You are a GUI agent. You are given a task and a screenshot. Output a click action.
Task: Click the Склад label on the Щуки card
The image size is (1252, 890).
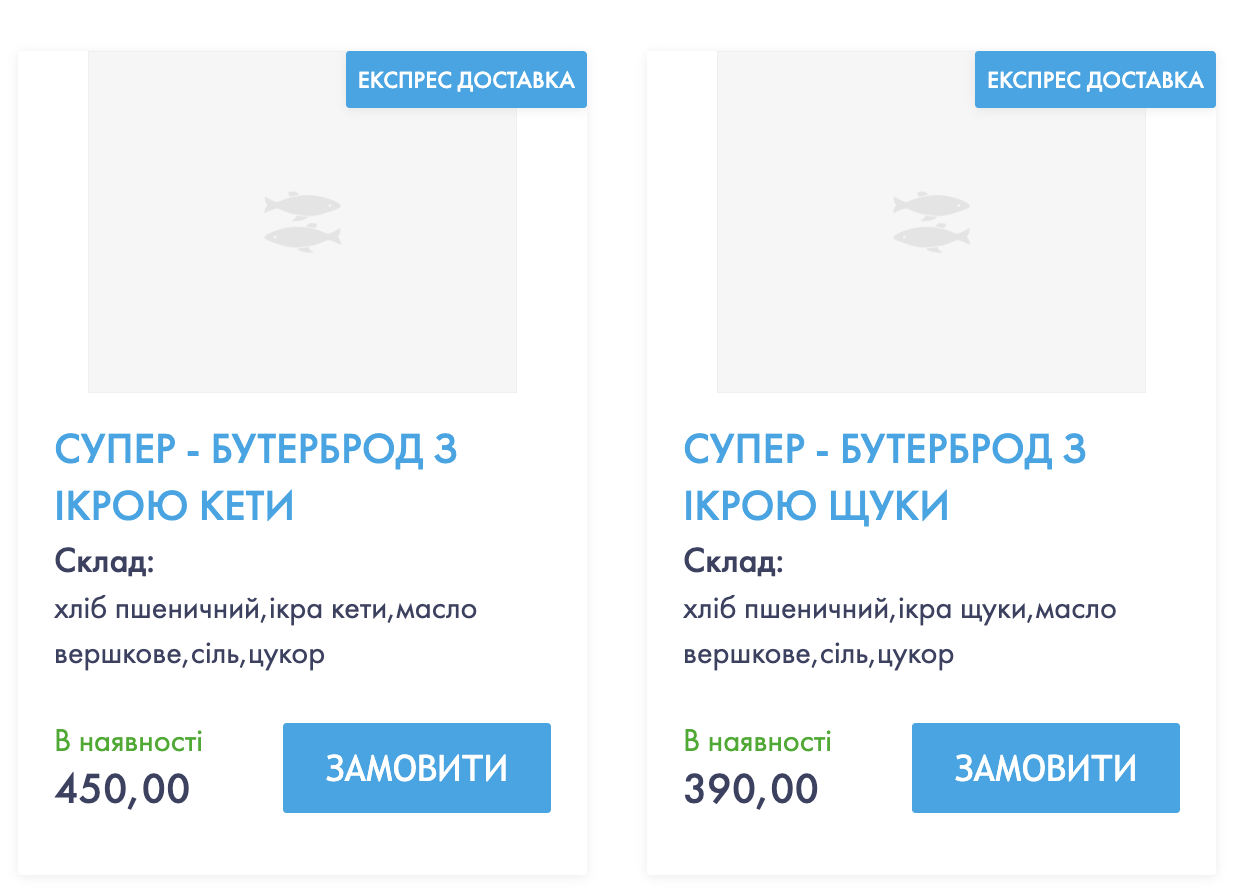[x=733, y=562]
